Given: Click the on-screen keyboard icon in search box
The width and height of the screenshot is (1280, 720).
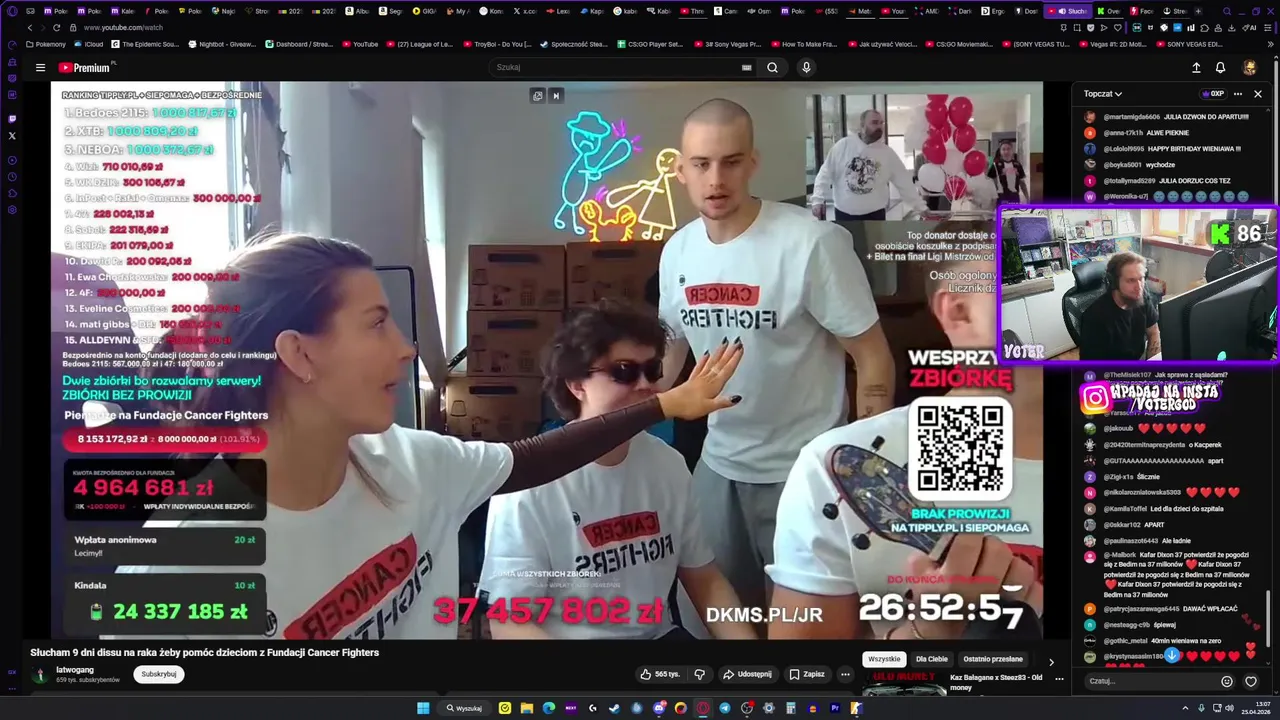Looking at the screenshot, I should tap(746, 68).
